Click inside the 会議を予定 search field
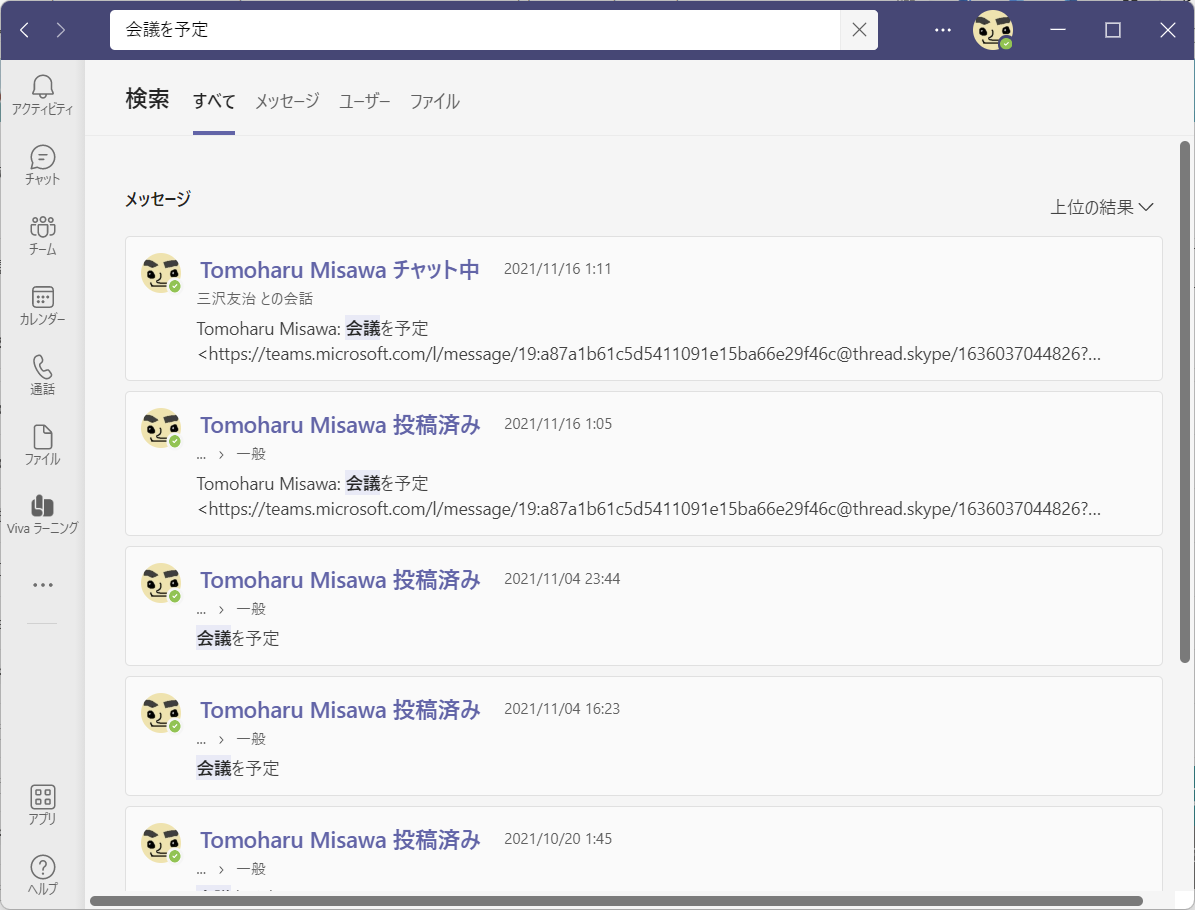Screen dimensions: 1195x910 (475, 30)
